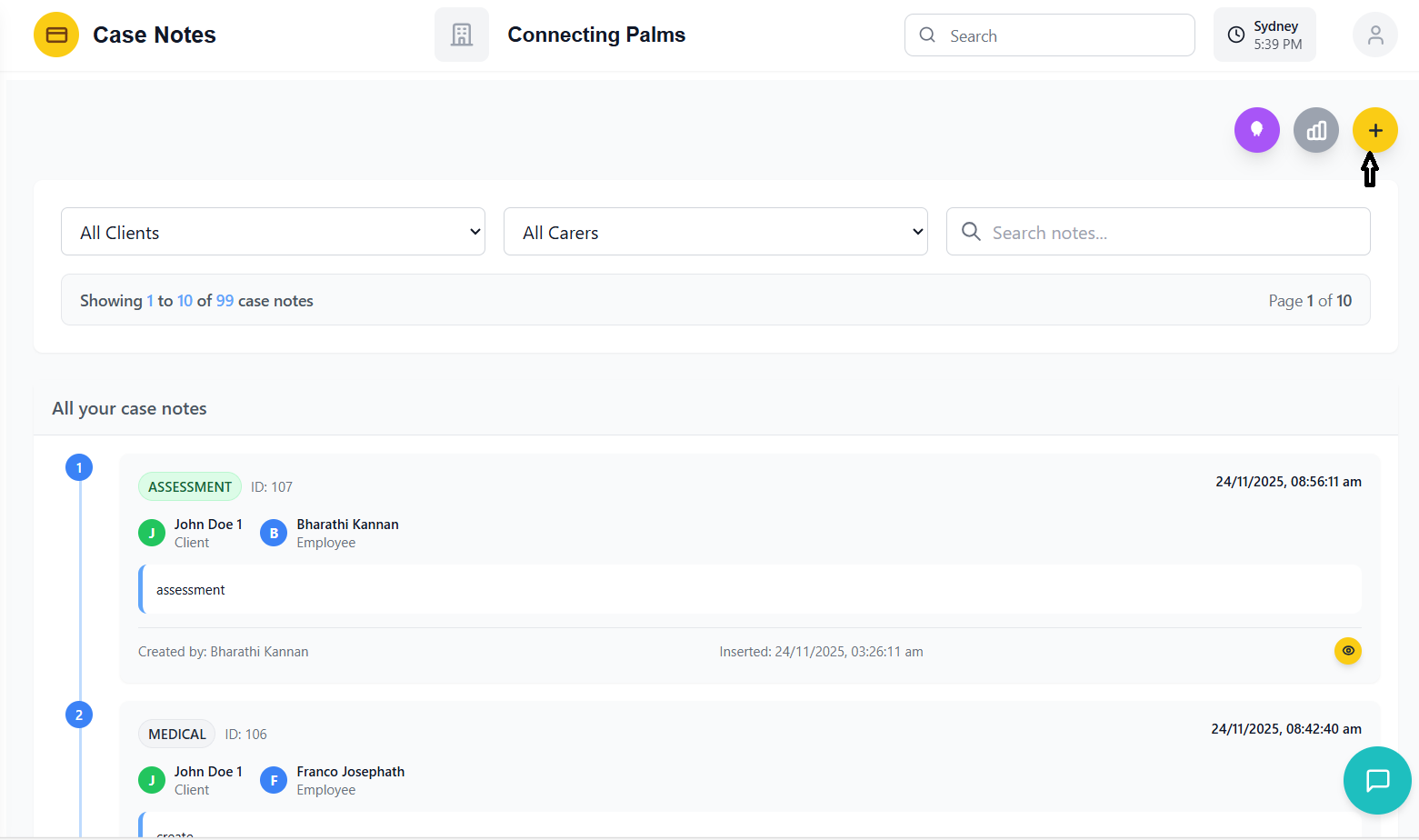The height and width of the screenshot is (840, 1419).
Task: Focus the top header Search box
Action: point(1064,35)
